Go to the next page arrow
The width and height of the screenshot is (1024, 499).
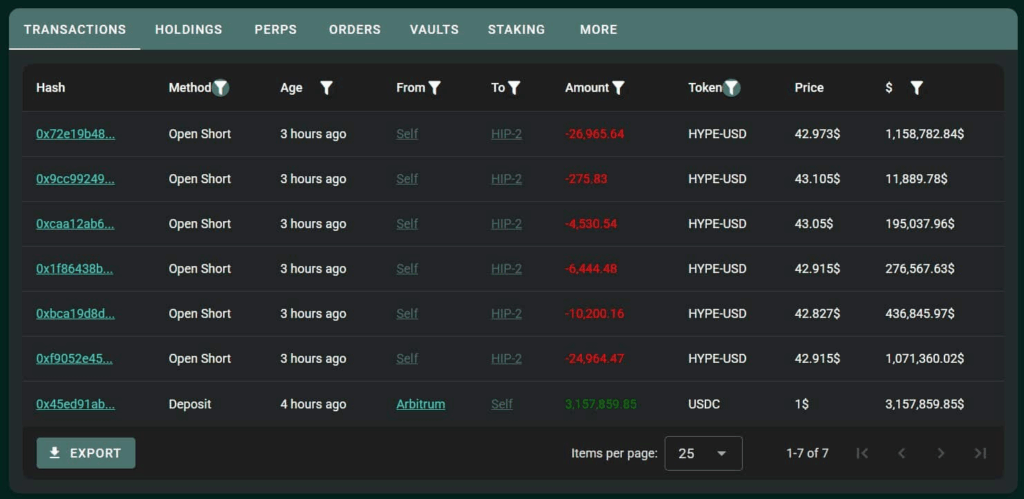940,453
